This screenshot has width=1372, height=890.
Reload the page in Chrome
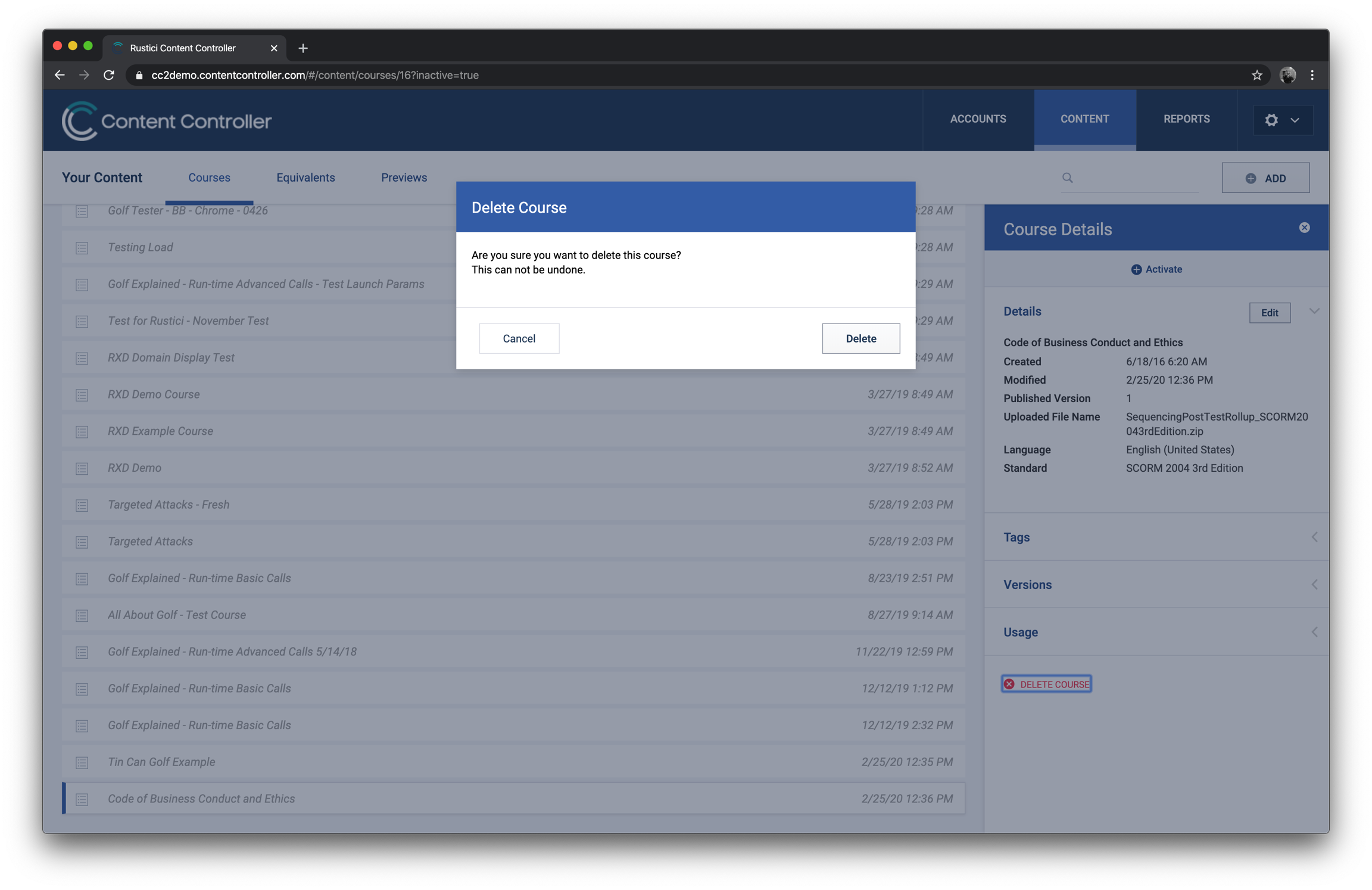109,75
